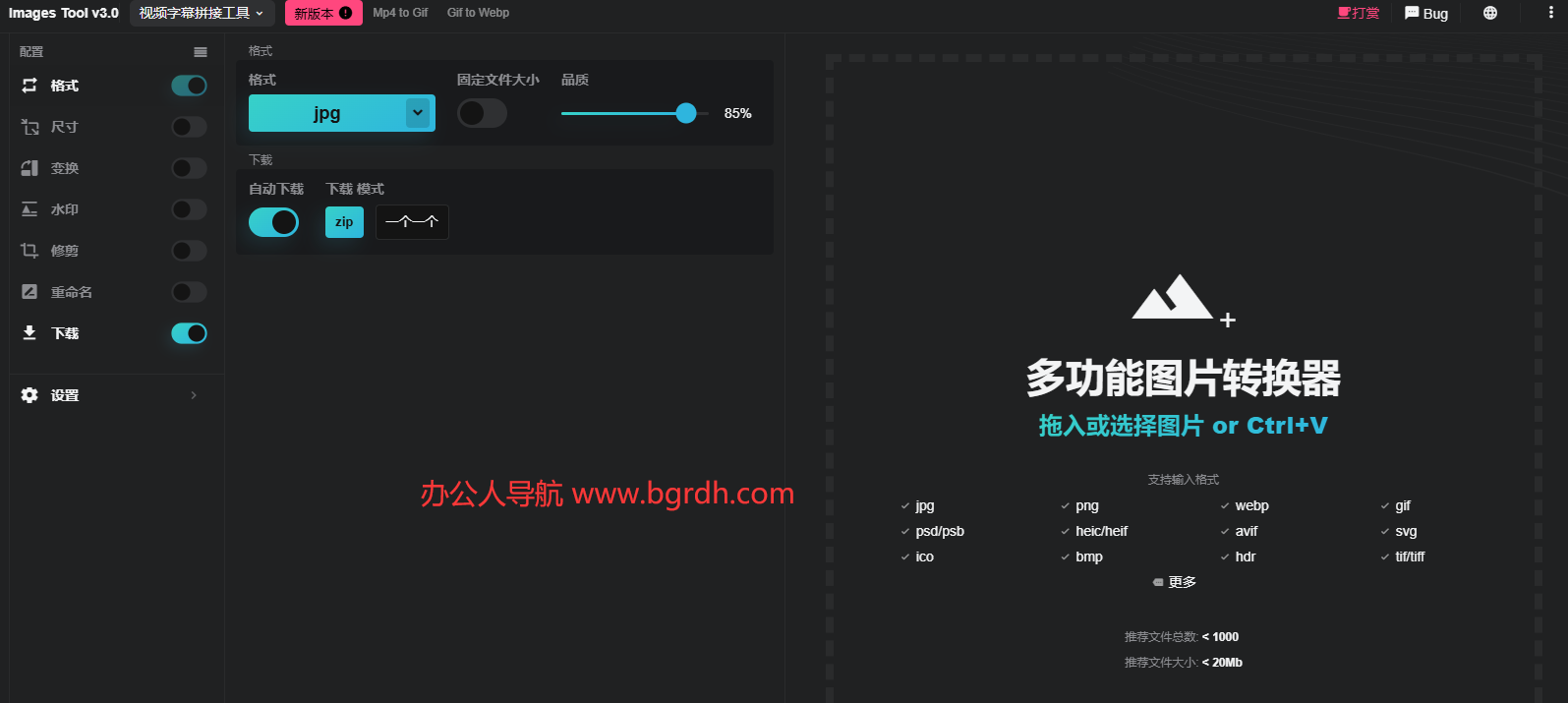
Task: Enable the 变换 transform switch
Action: pyautogui.click(x=189, y=168)
